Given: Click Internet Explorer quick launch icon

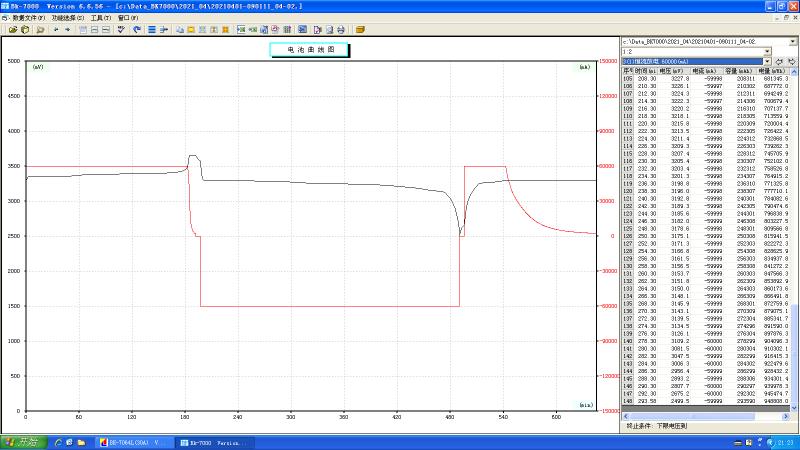Looking at the screenshot, I should click(x=58, y=443).
